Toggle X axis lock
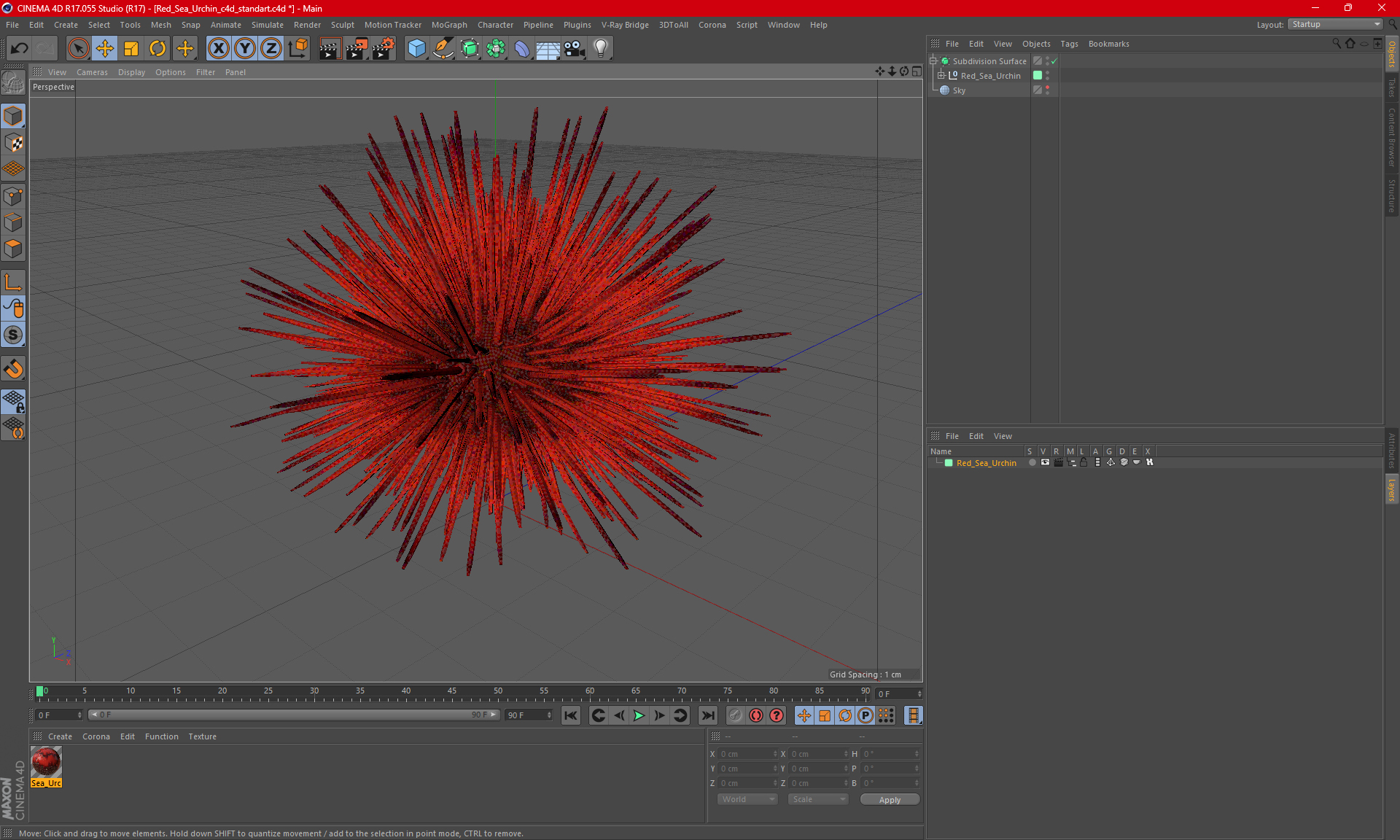Screen dimensions: 1400x840 218,49
